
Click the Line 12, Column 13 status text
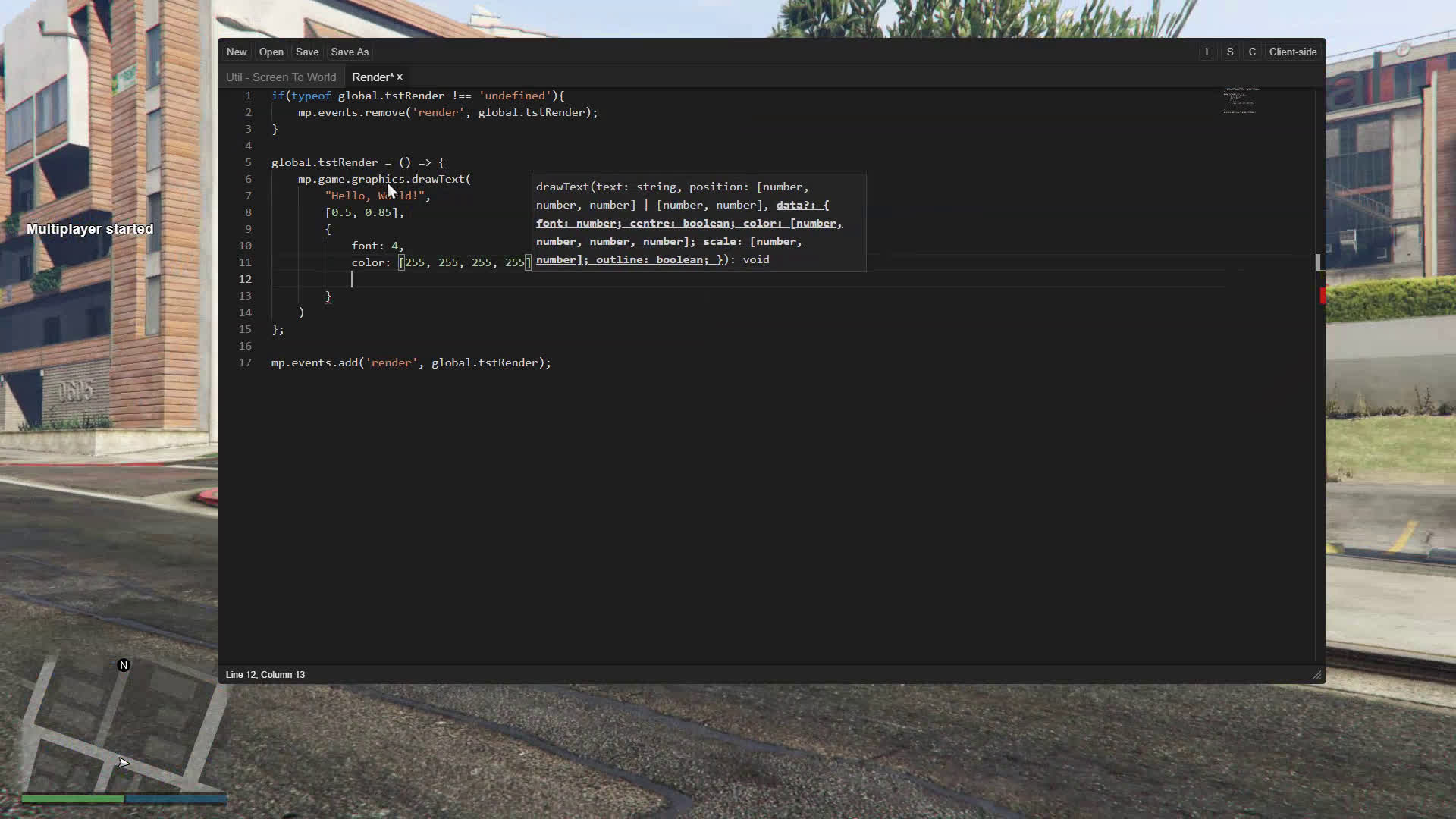point(265,674)
